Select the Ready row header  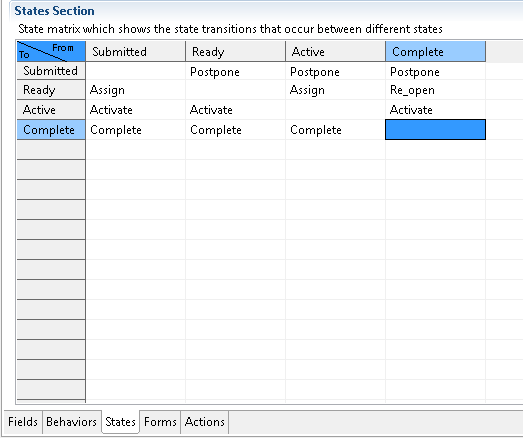[x=51, y=90]
